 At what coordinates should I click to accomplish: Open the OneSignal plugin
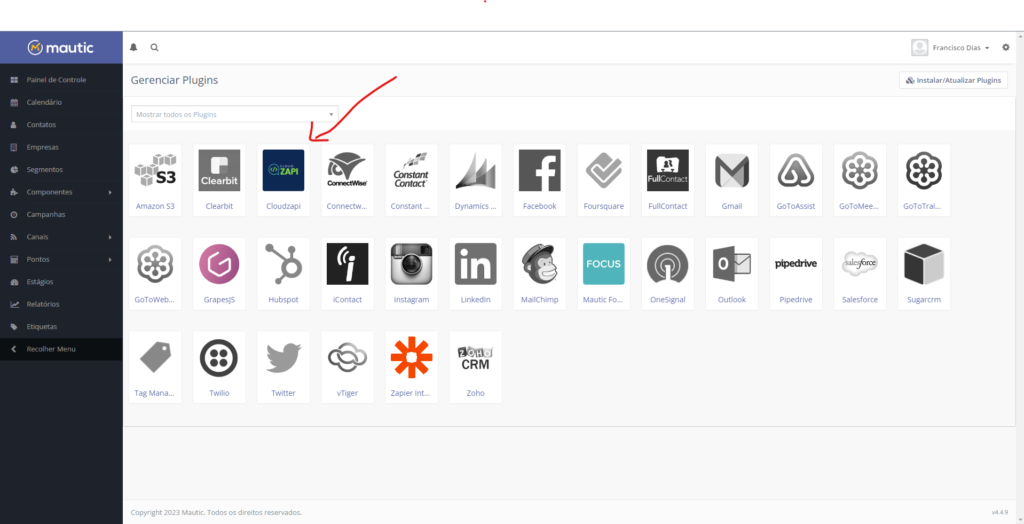click(x=667, y=274)
